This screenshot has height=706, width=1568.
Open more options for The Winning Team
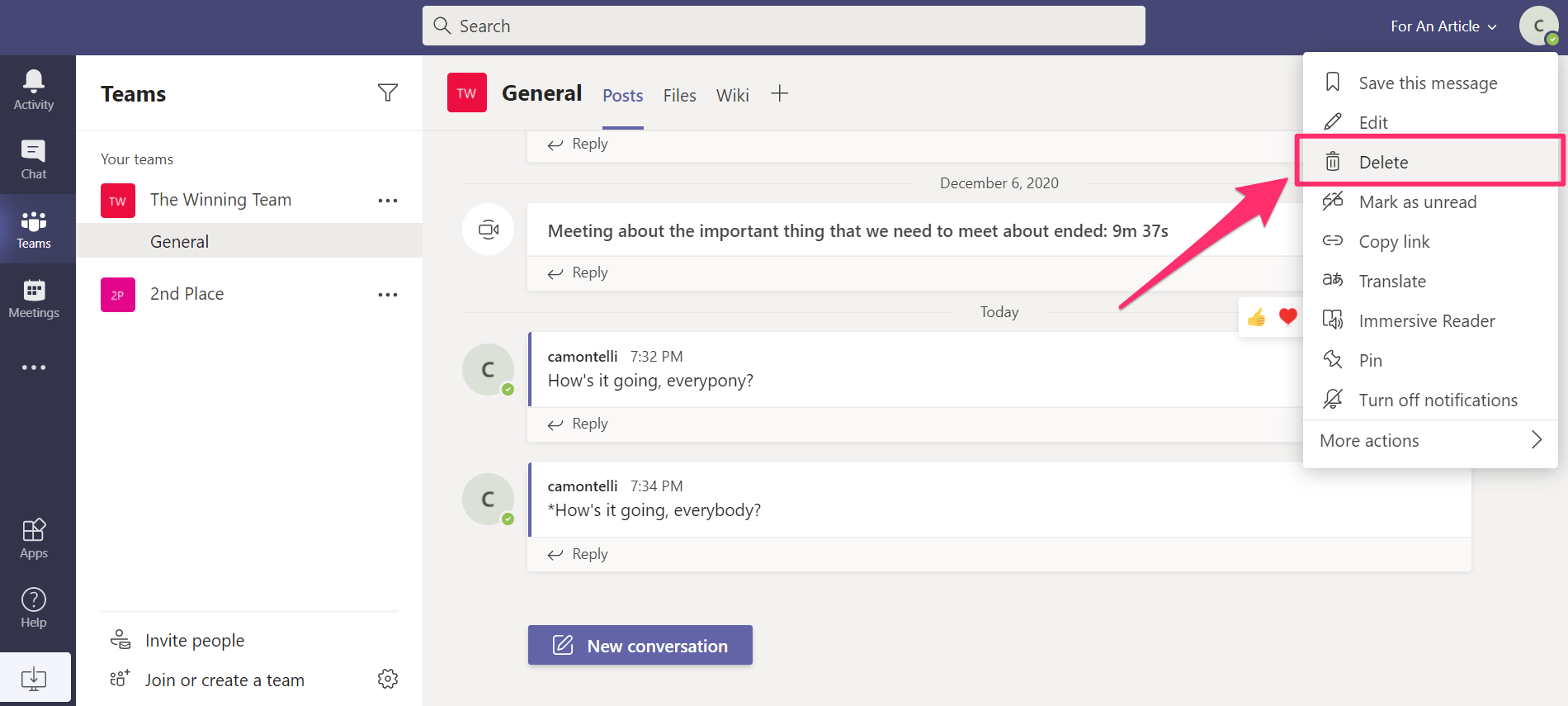(x=388, y=201)
